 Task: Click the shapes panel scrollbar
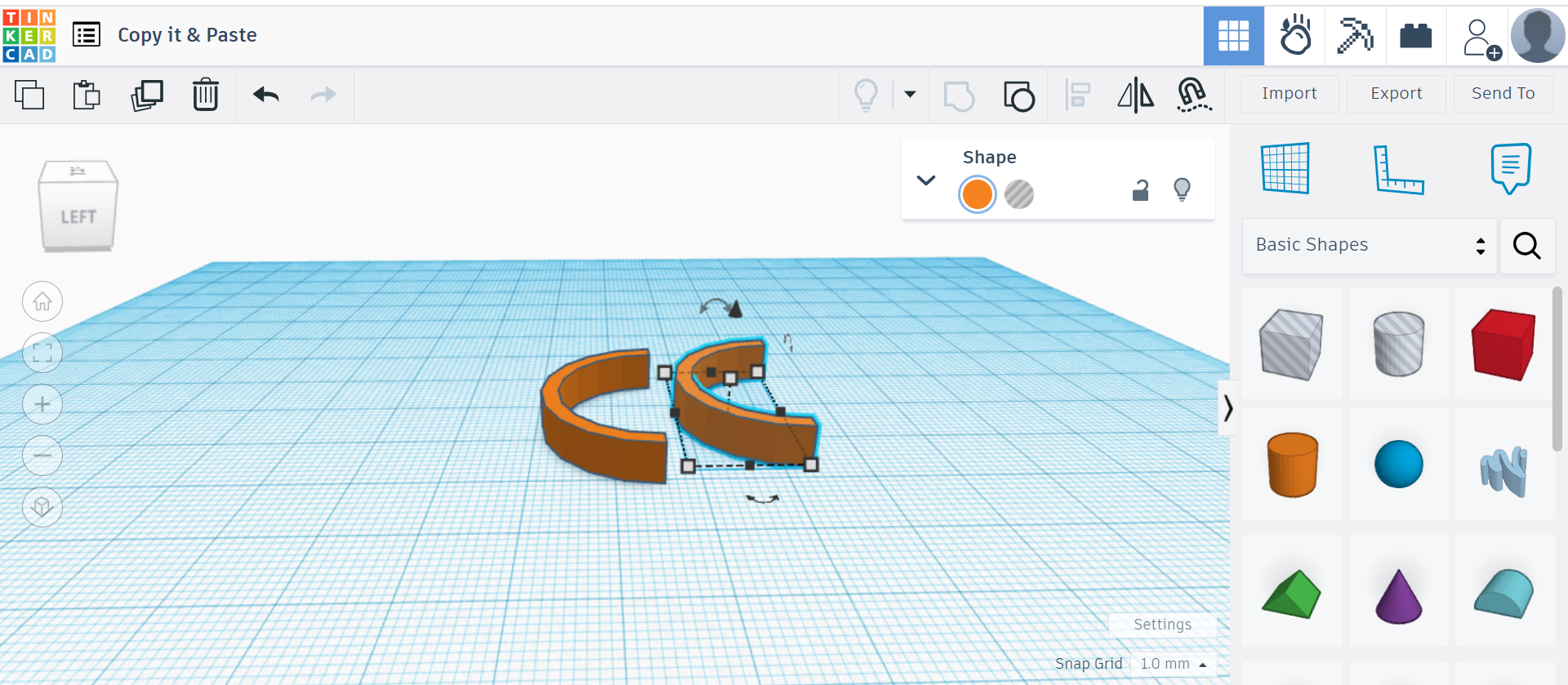click(x=1557, y=369)
